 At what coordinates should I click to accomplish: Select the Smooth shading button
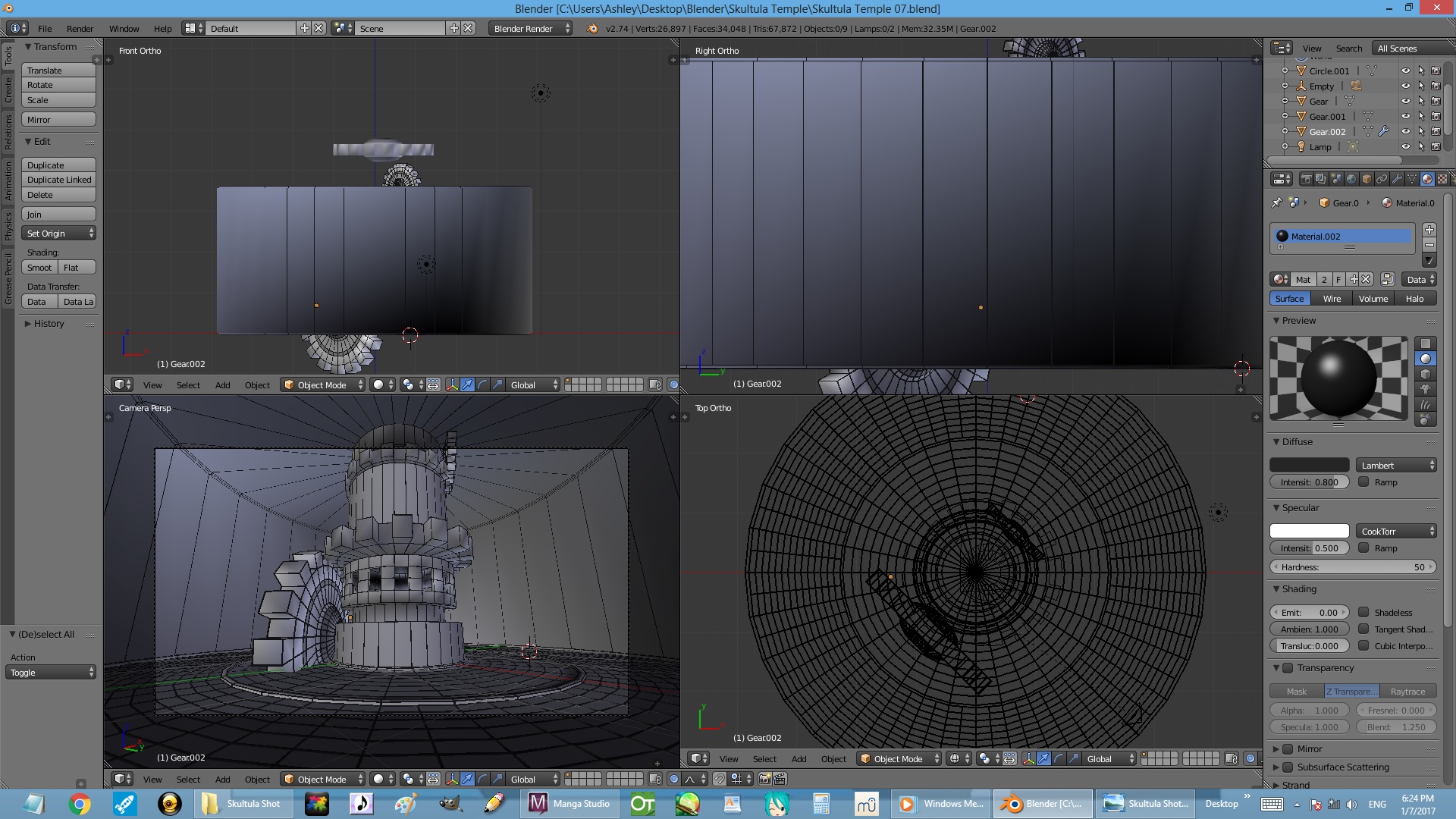coord(39,267)
